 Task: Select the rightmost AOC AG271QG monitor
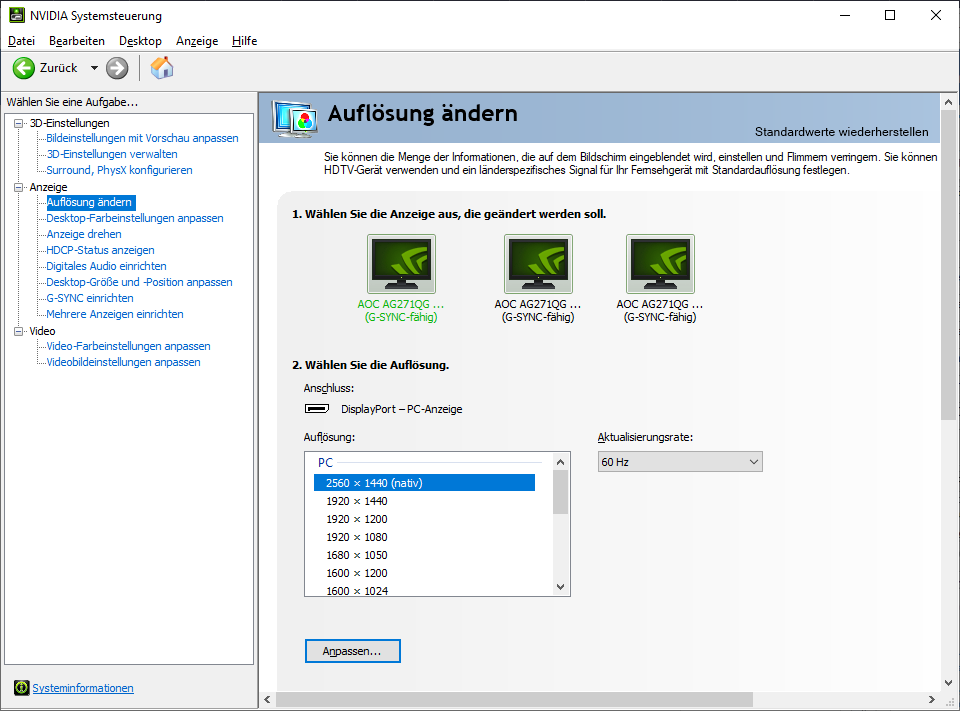pyautogui.click(x=660, y=264)
